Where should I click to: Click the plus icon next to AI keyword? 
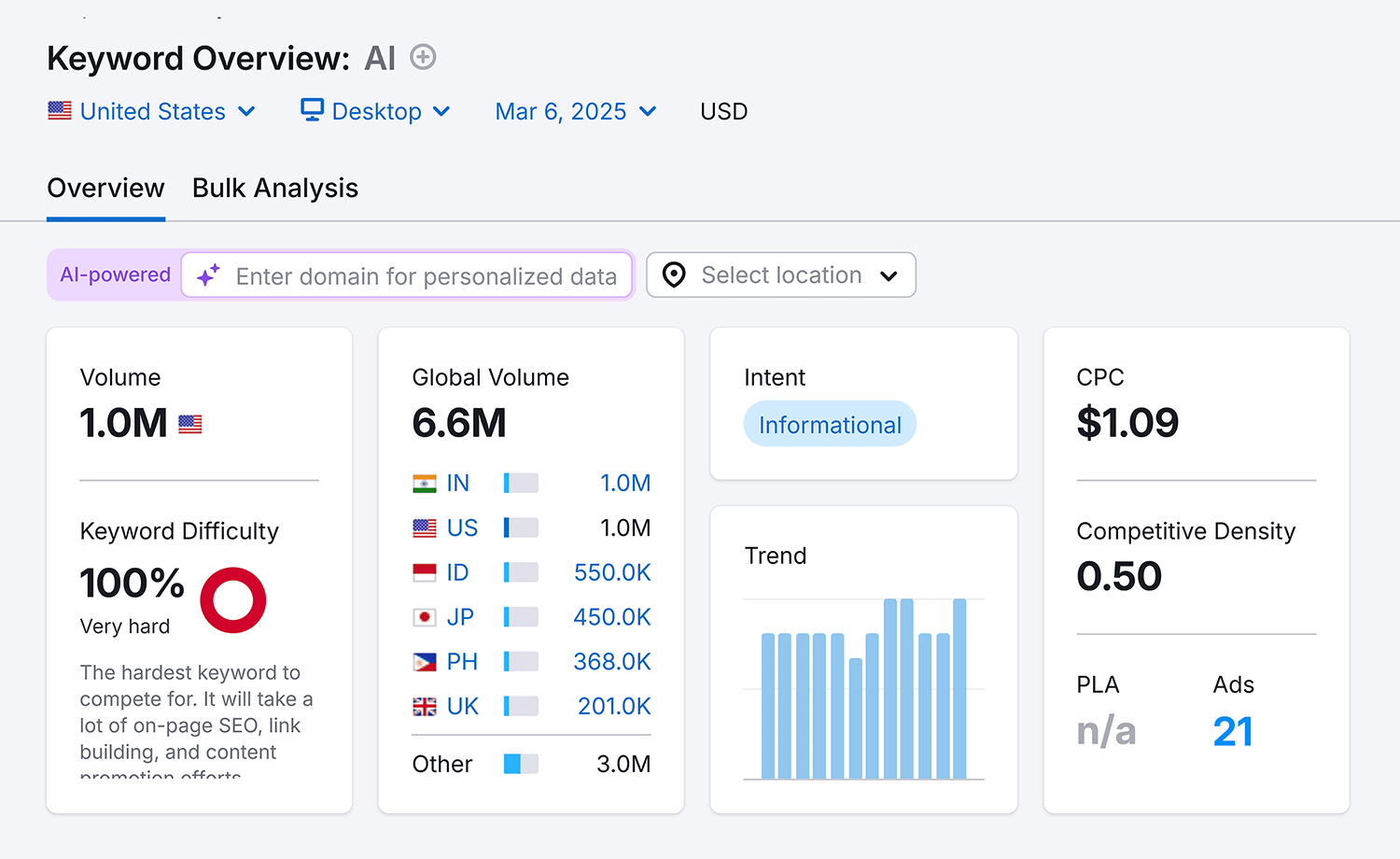tap(423, 58)
